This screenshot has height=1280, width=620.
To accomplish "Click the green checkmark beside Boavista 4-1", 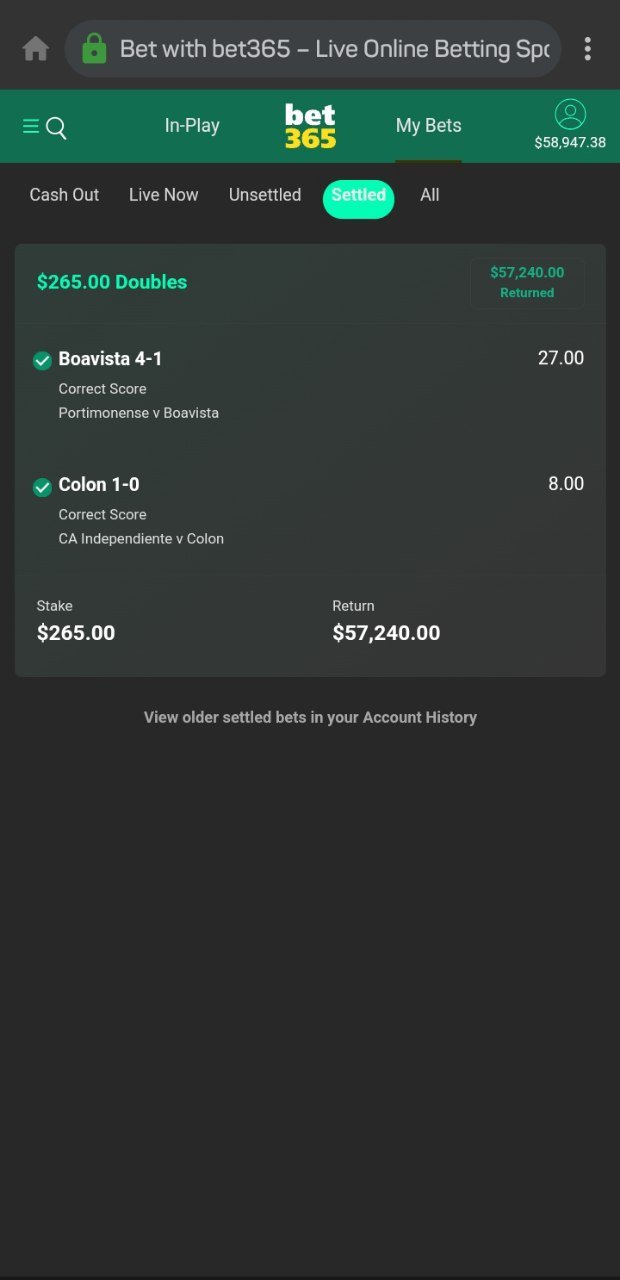I will pos(42,360).
